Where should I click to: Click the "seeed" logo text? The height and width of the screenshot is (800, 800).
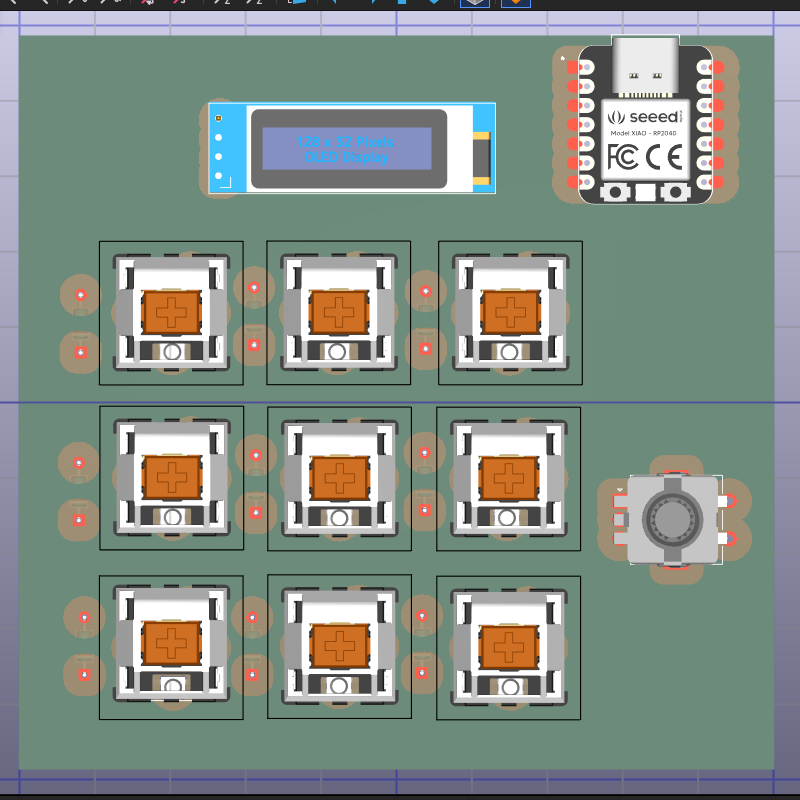coord(654,117)
